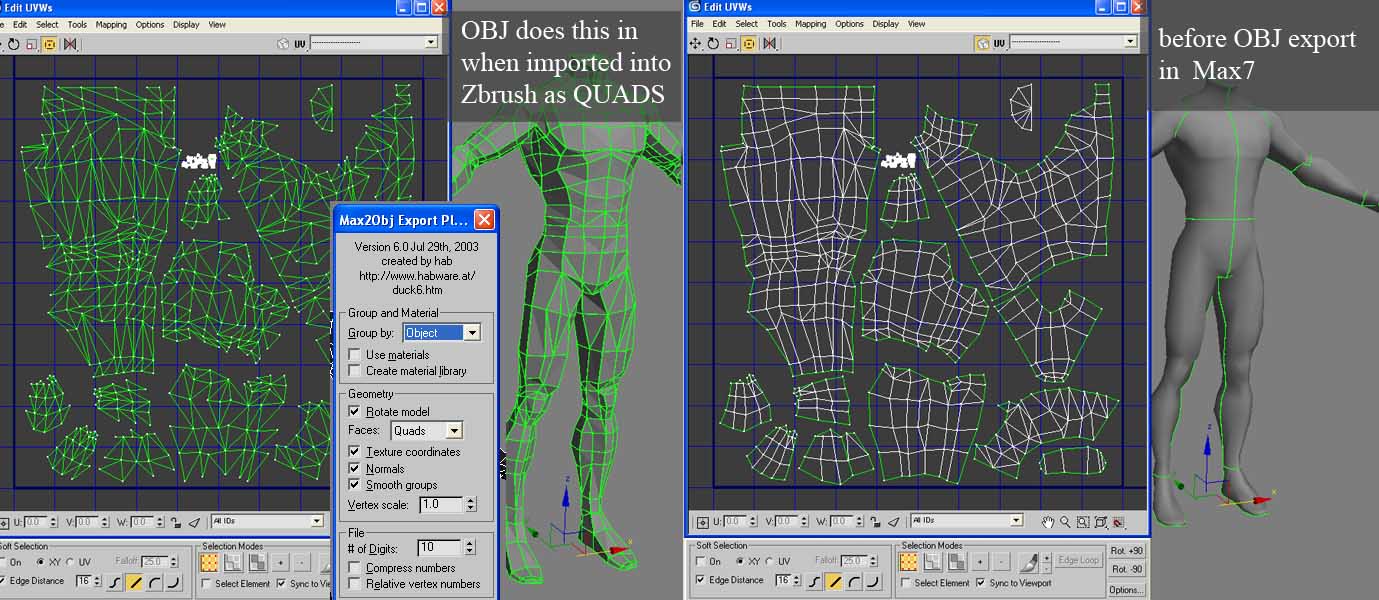Click Edge Loop button

1079,561
